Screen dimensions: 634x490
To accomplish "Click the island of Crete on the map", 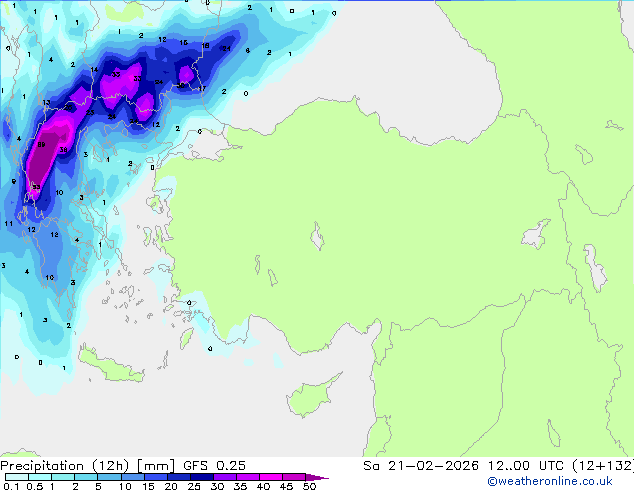I will point(110,364).
